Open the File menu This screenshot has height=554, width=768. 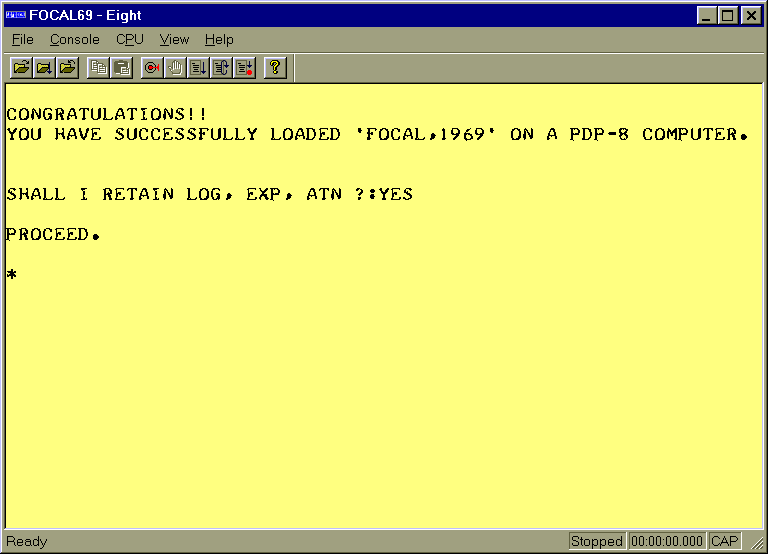[23, 40]
